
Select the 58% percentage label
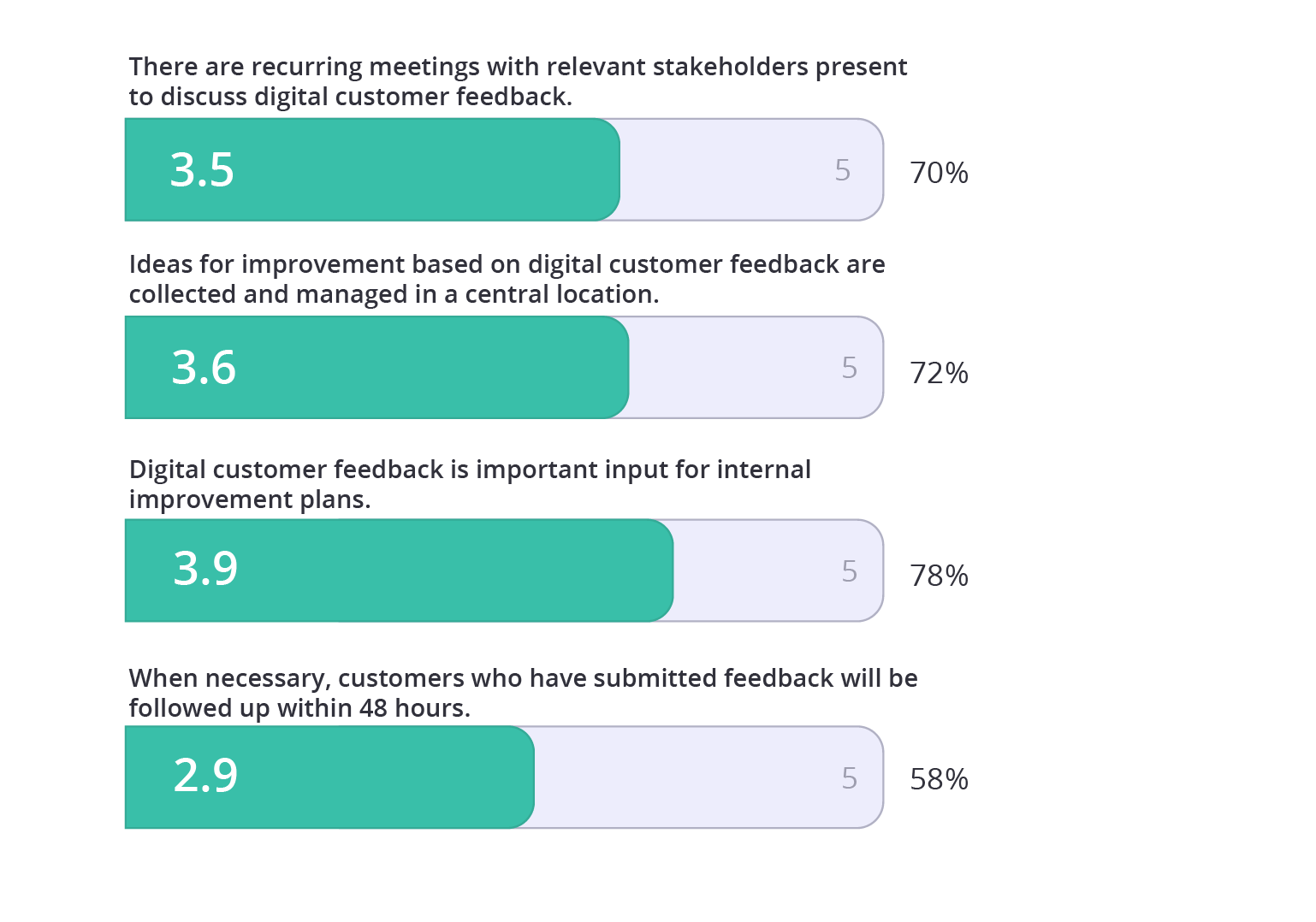939,779
